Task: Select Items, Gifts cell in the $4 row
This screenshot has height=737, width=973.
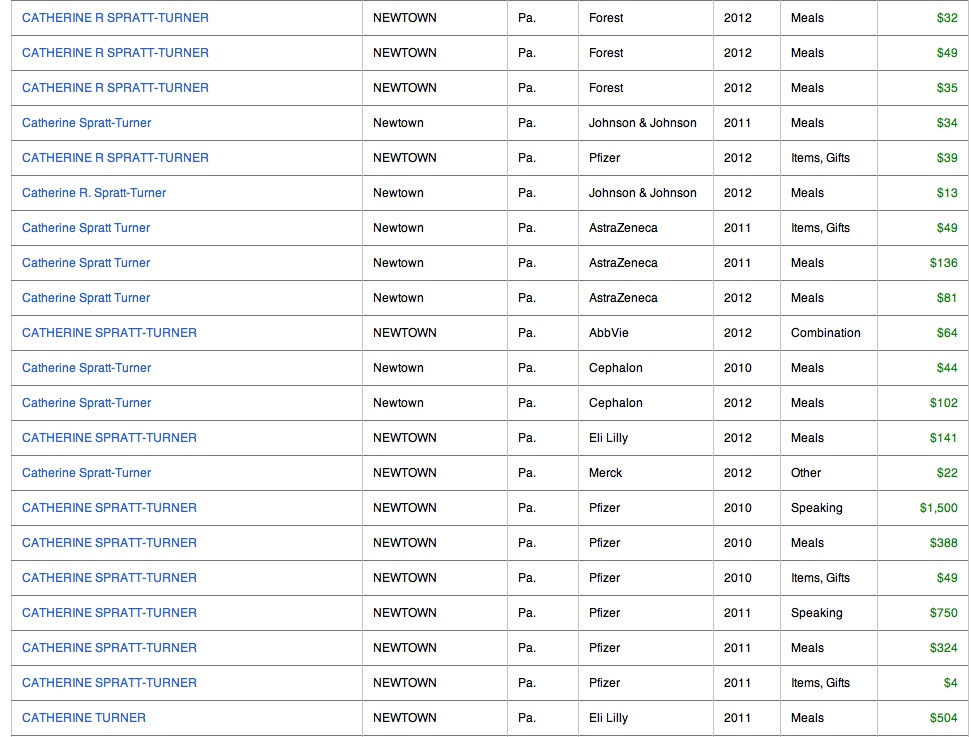Action: 828,682
